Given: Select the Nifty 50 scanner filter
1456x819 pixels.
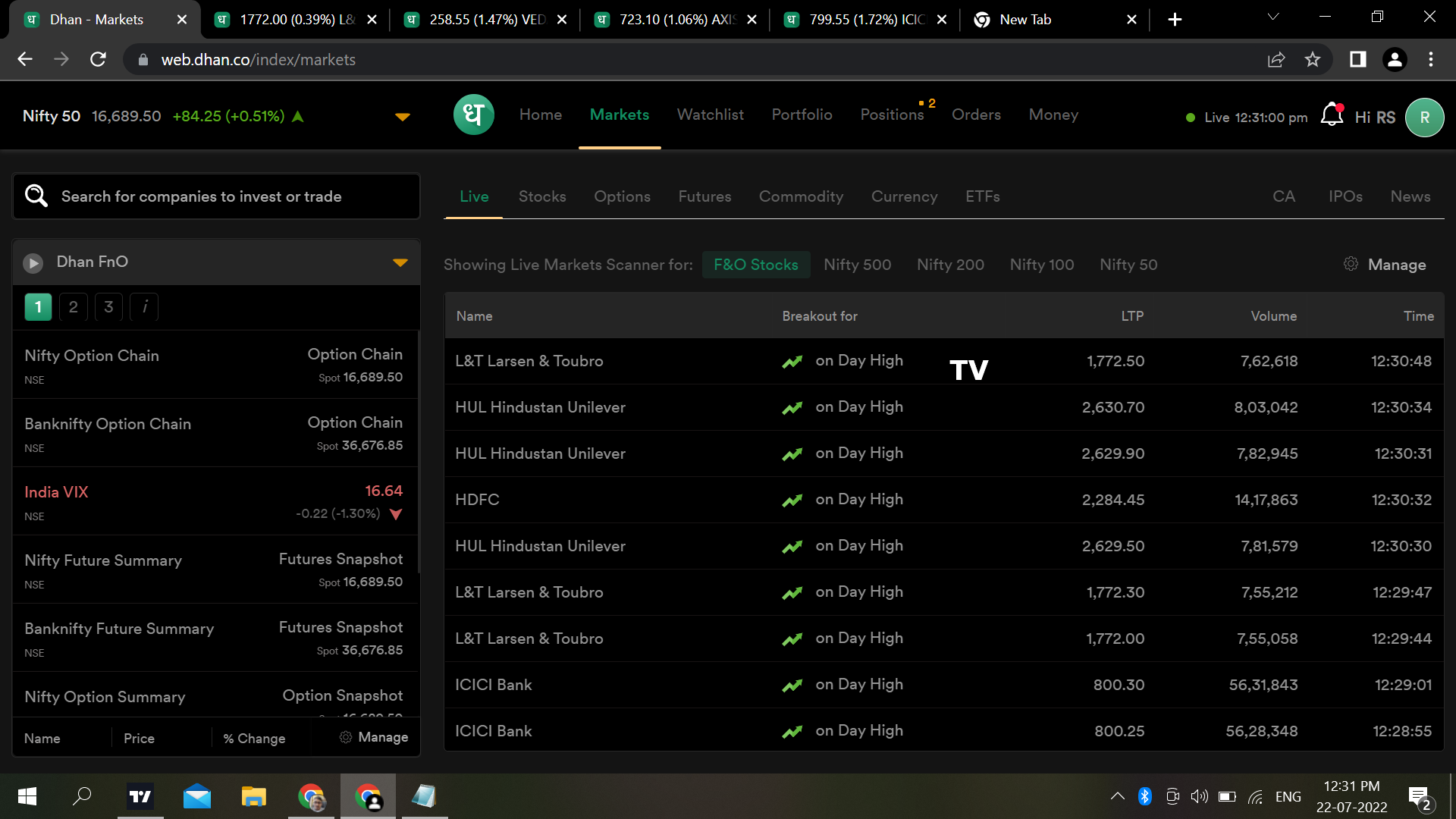Looking at the screenshot, I should tap(1128, 265).
